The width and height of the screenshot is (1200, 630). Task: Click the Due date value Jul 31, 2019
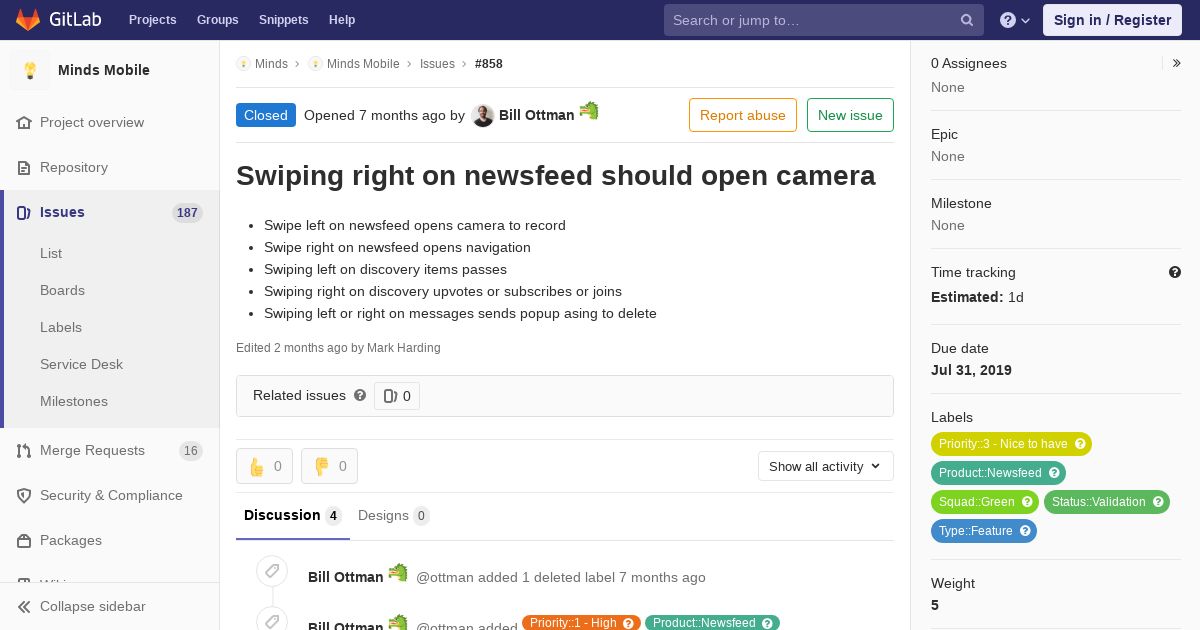[971, 370]
